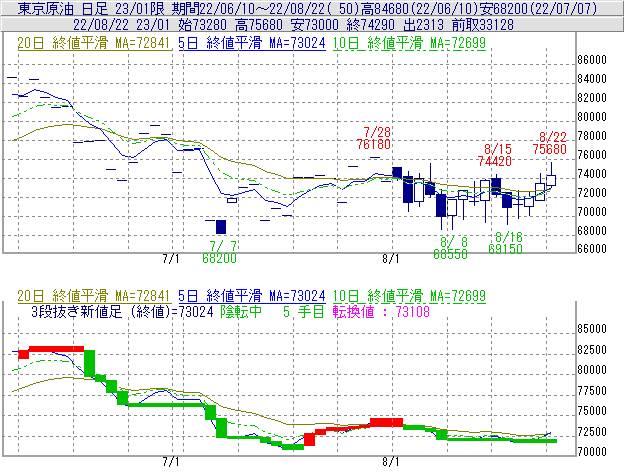This screenshot has width=624, height=475.
Task: Click the 7/1 date label under upper chart
Action: click(x=171, y=259)
